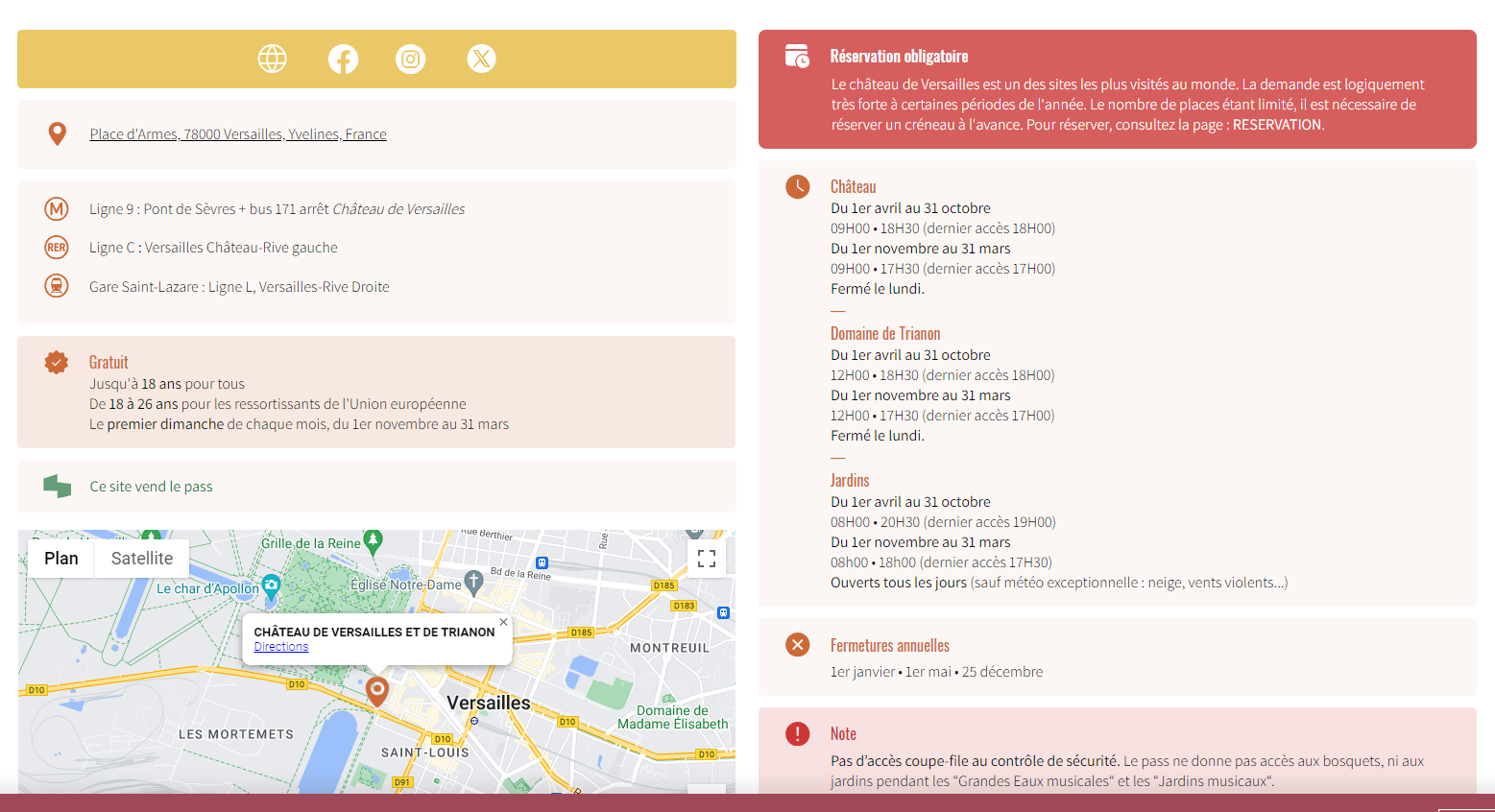The height and width of the screenshot is (812, 1495).
Task: Click the location pin icon beside address
Action: pos(58,134)
